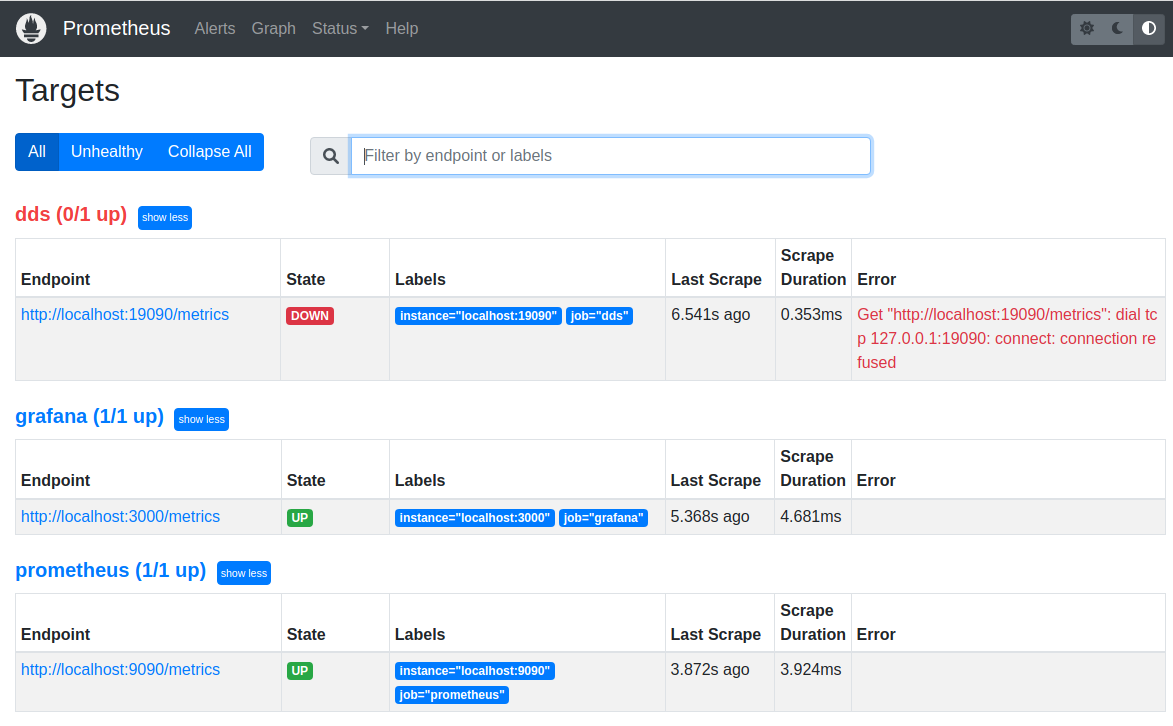Click instance="localhost:9090" label badge
This screenshot has width=1173, height=726.
(x=475, y=671)
